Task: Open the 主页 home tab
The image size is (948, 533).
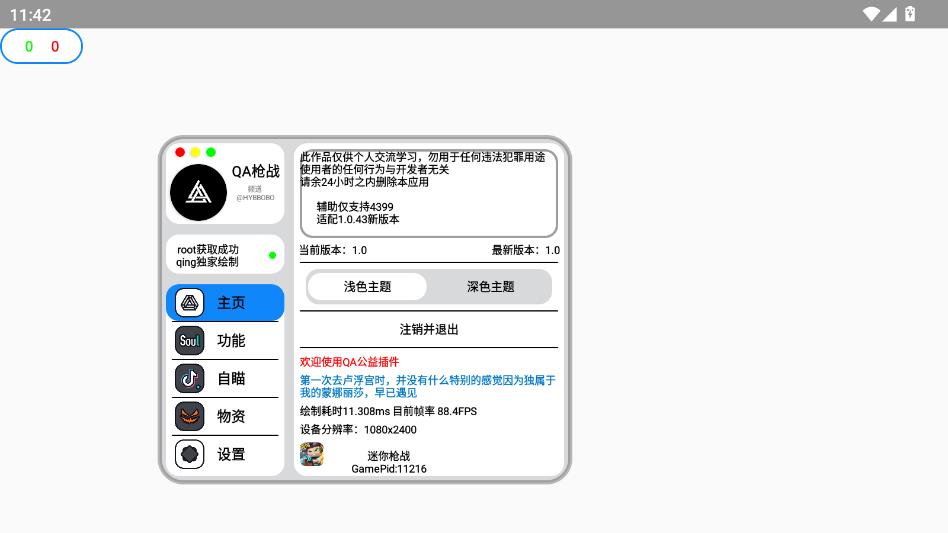Action: pyautogui.click(x=231, y=303)
